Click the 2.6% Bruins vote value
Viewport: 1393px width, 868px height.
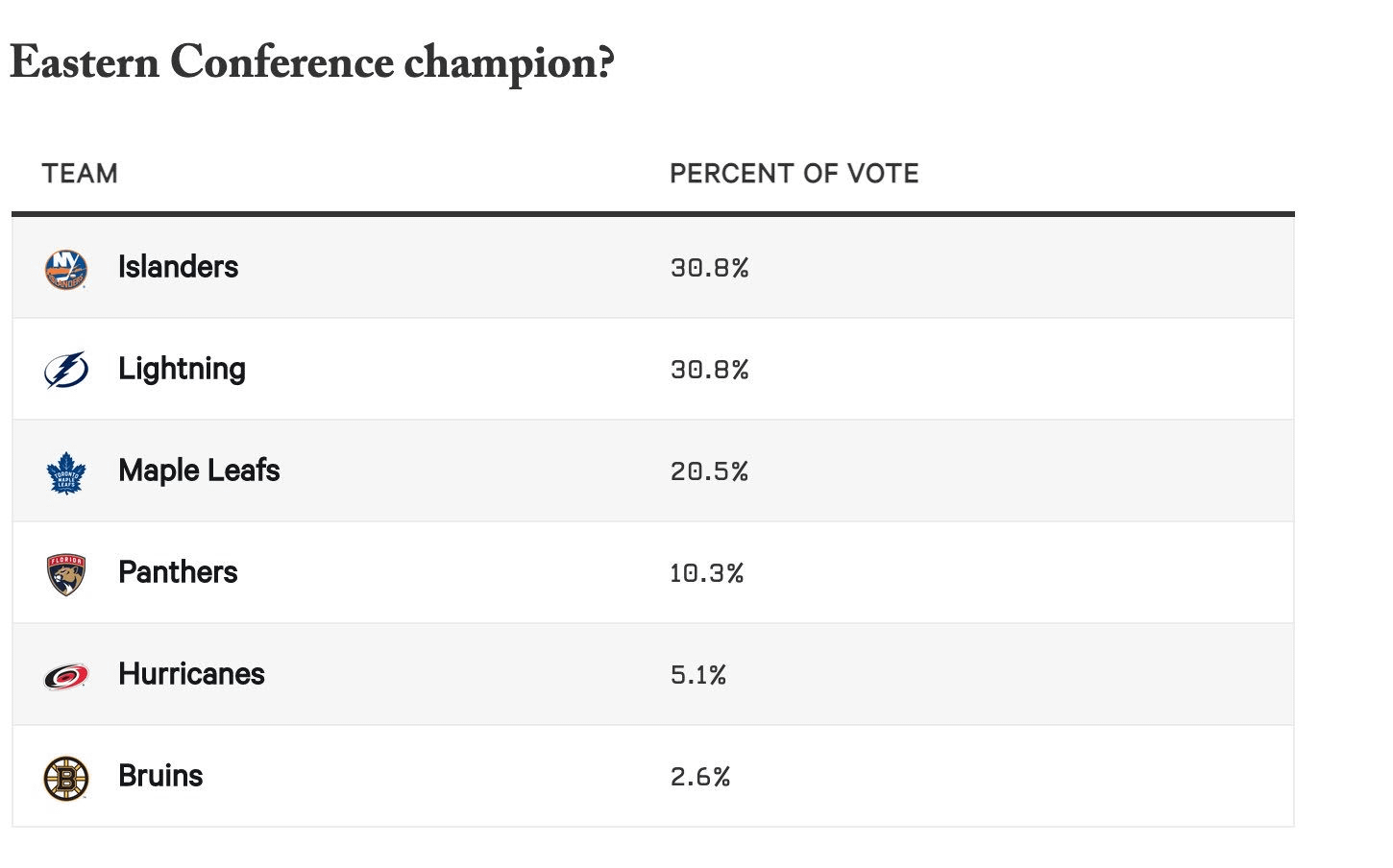click(x=700, y=777)
